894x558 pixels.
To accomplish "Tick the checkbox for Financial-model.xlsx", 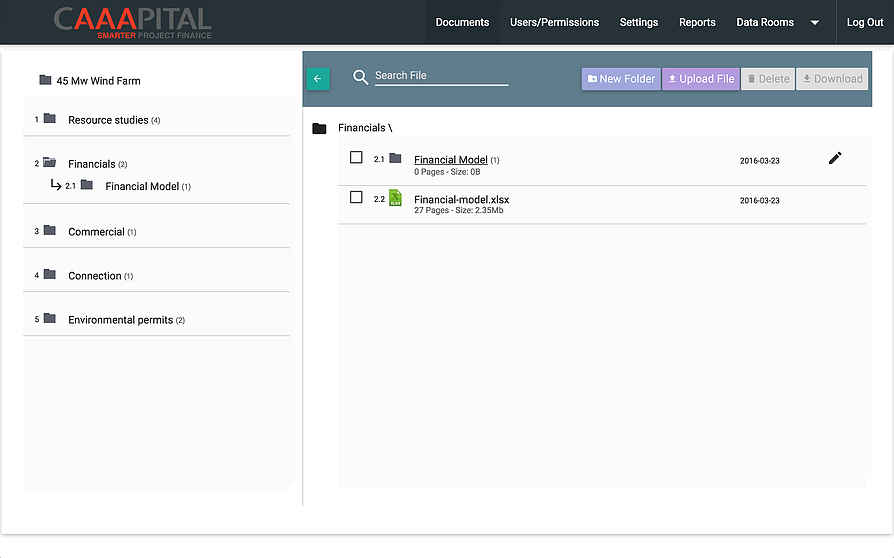I will tap(356, 197).
